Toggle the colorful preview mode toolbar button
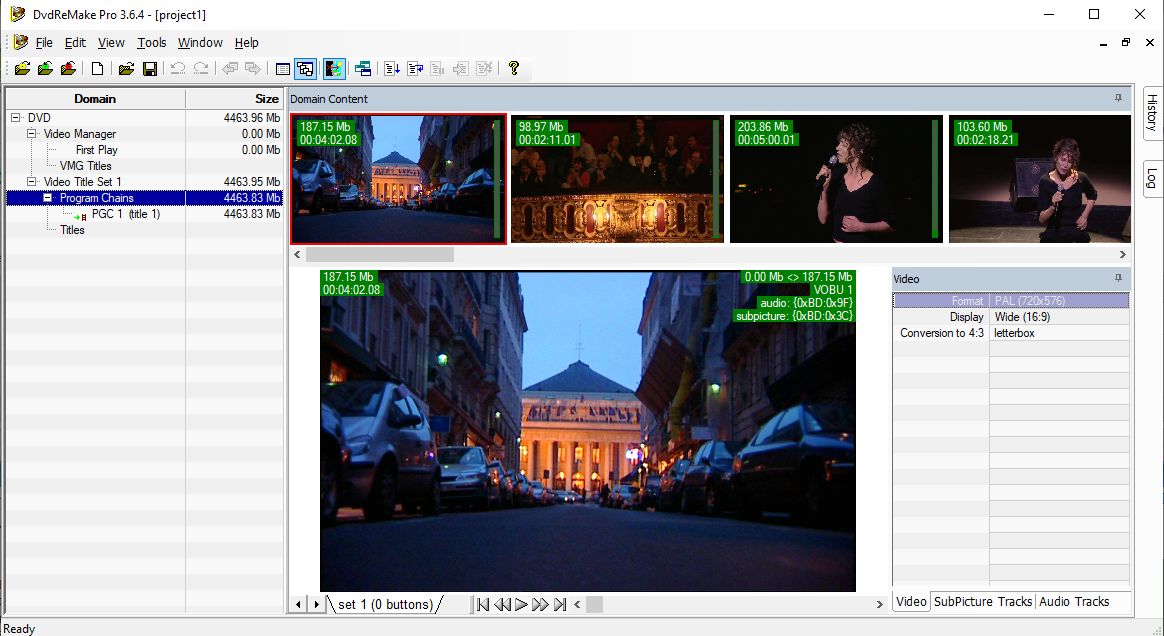 point(334,69)
